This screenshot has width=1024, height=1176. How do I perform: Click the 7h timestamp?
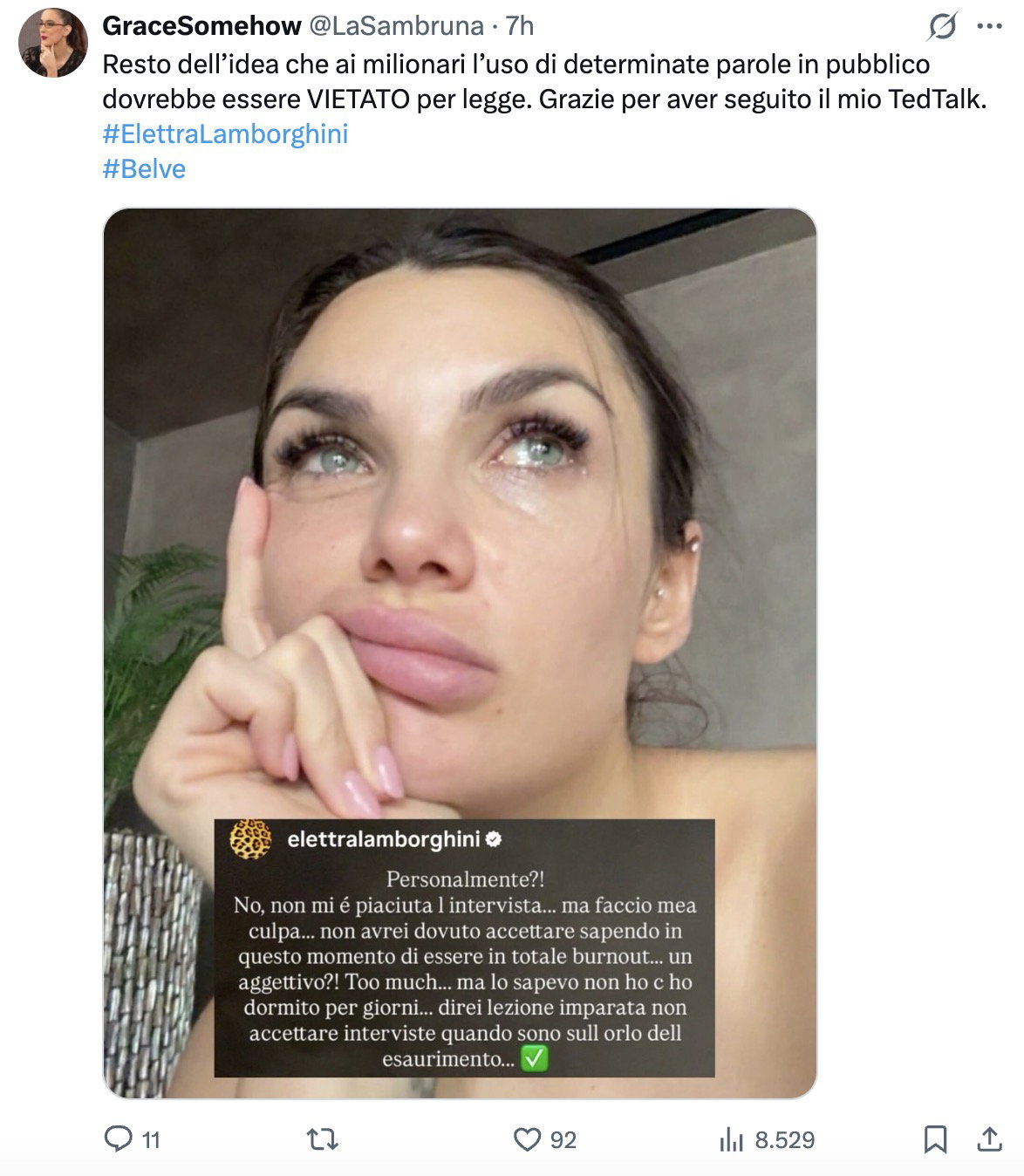tap(520, 26)
